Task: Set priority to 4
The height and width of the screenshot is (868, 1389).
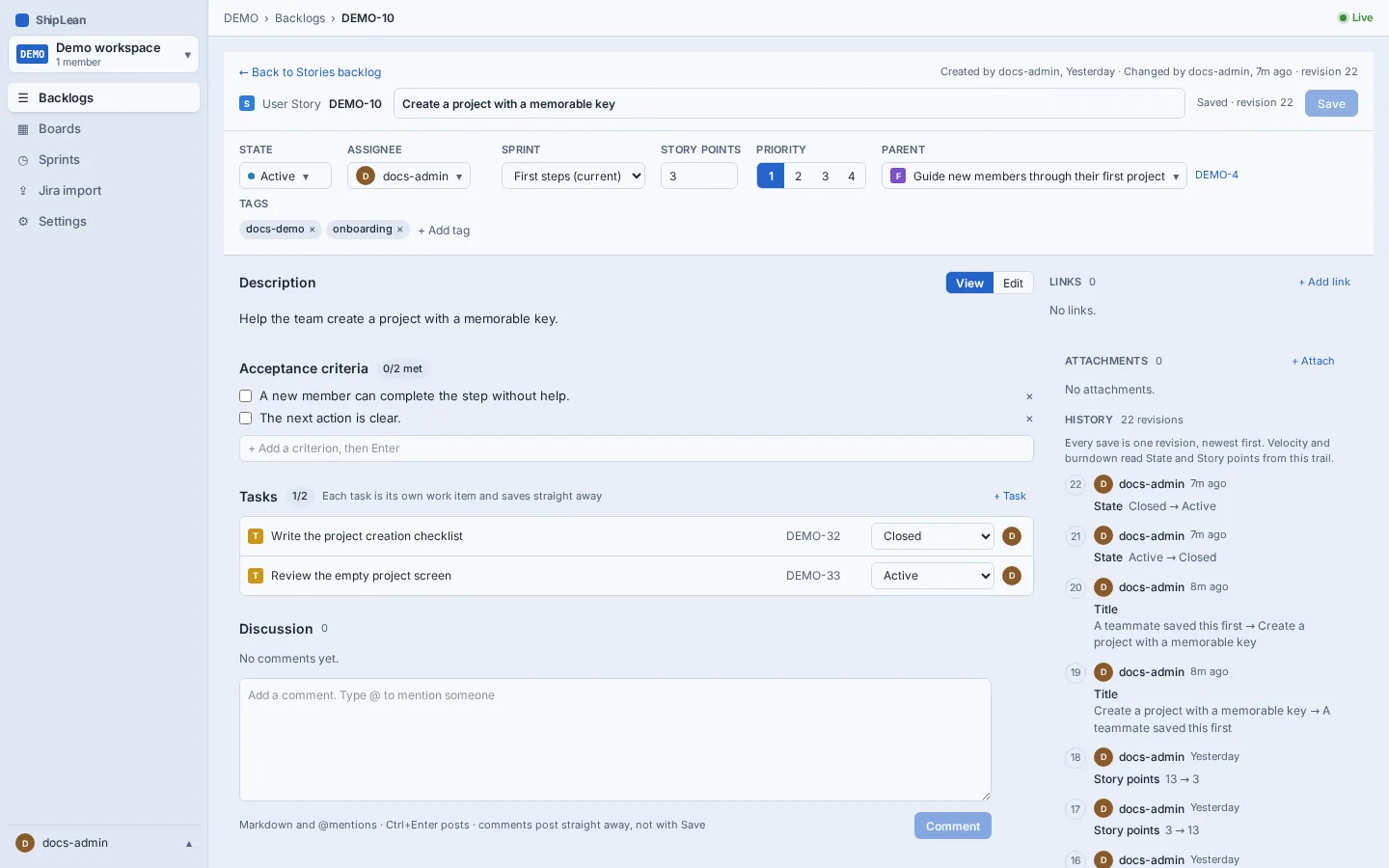Action: coord(852,176)
